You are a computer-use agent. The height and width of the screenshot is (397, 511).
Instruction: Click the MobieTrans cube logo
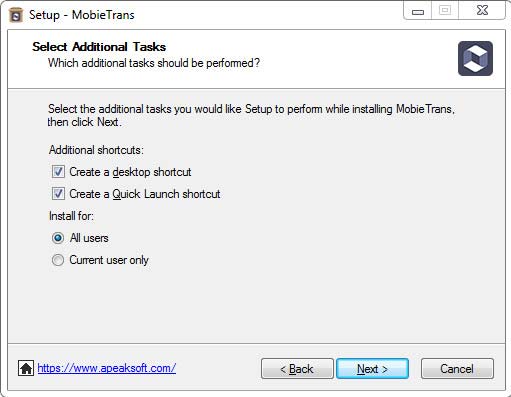475,58
